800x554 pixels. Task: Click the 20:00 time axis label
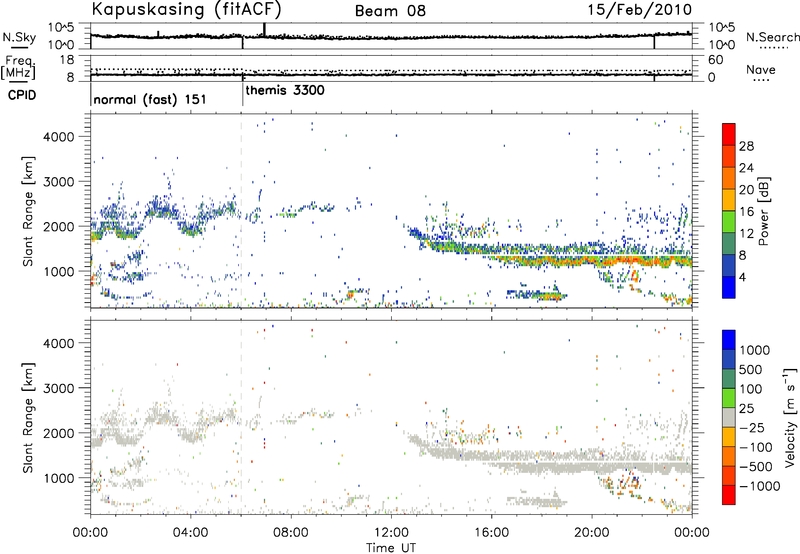click(592, 533)
